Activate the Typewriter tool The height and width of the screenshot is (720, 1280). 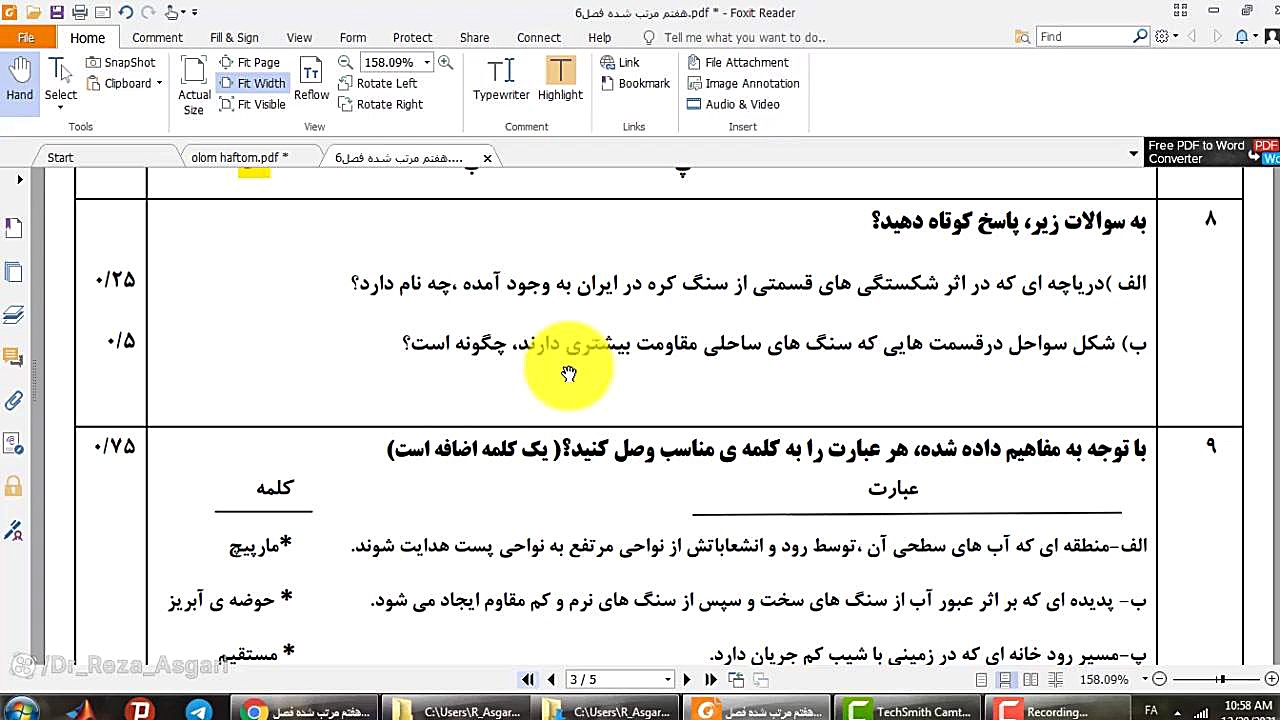(501, 79)
